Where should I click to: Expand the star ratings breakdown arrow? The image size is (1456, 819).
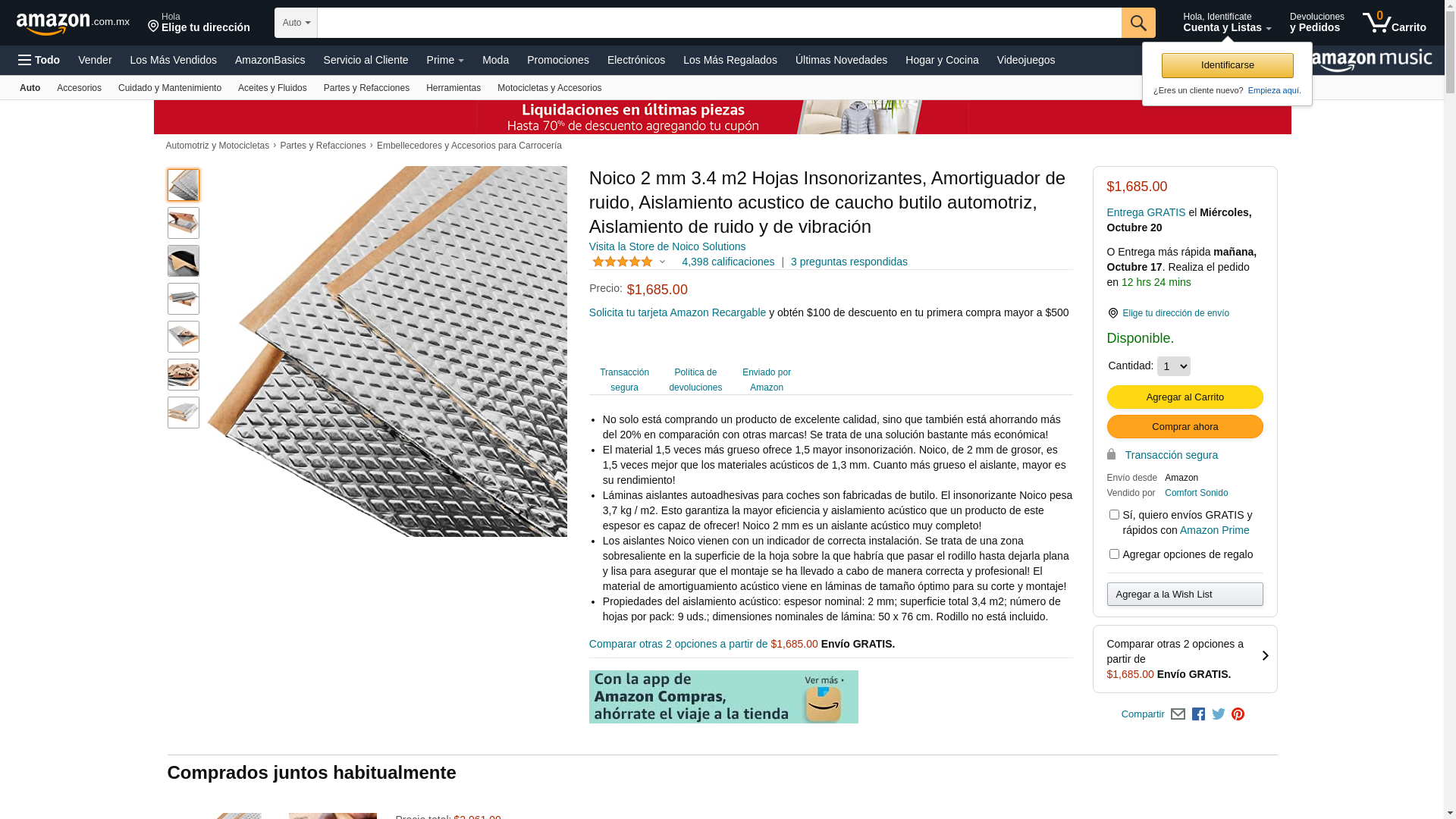[x=662, y=262]
